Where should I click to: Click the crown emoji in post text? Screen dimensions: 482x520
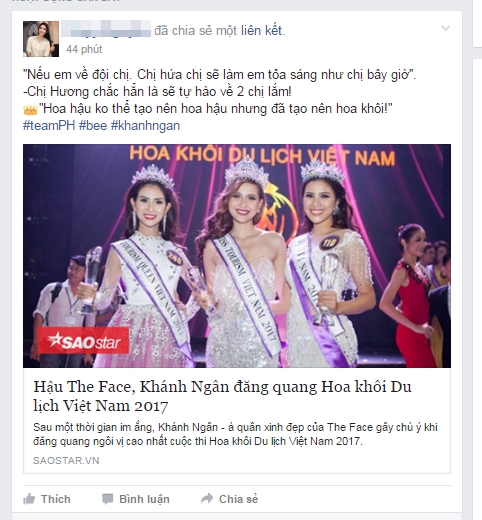click(30, 109)
